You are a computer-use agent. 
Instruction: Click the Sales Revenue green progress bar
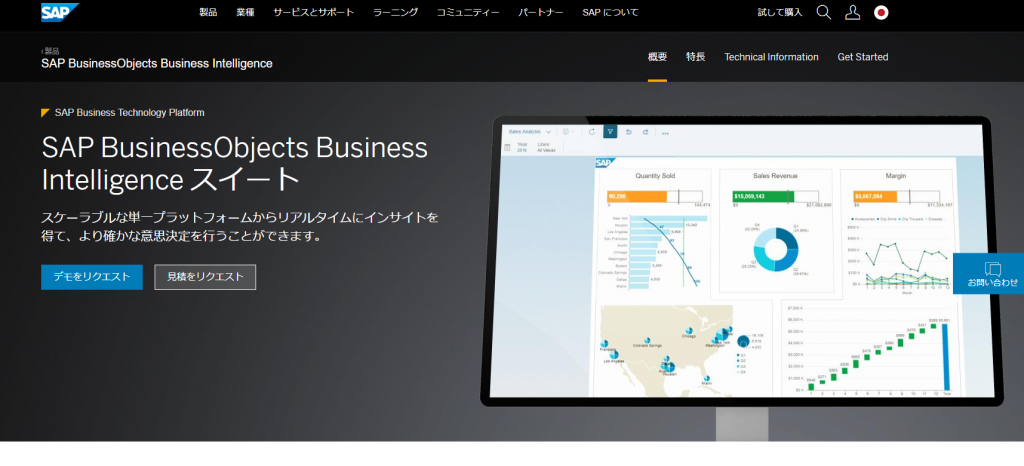[762, 196]
